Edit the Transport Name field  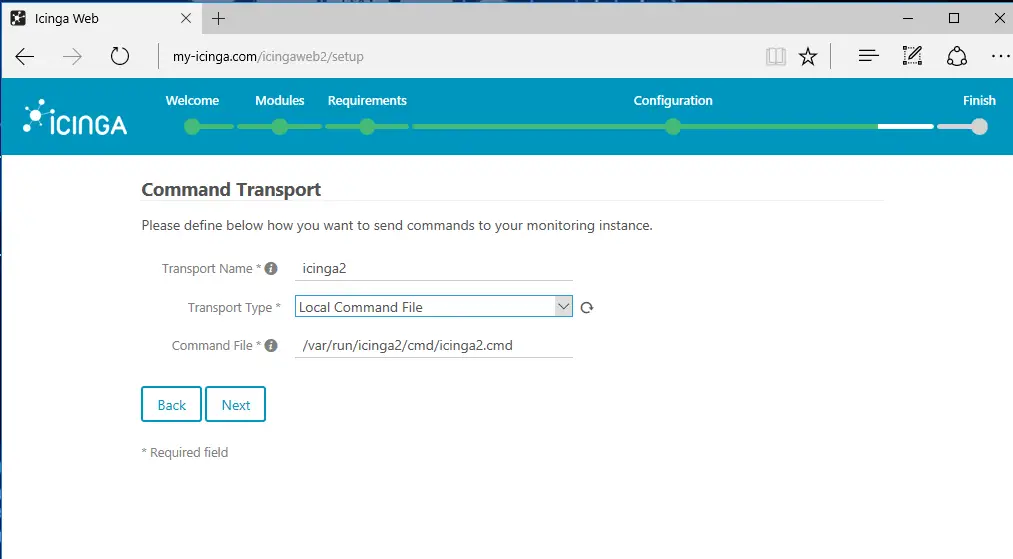433,269
